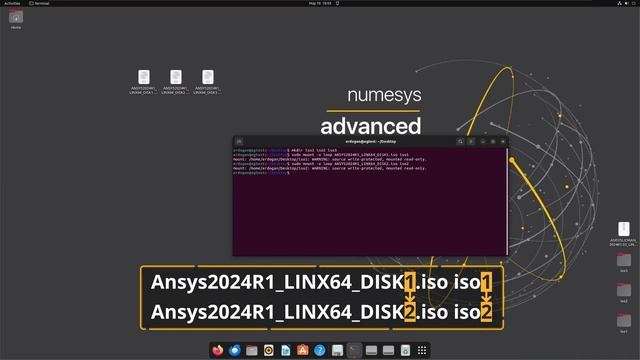Open the Home folder on the desktop
This screenshot has width=640, height=360.
16,19
